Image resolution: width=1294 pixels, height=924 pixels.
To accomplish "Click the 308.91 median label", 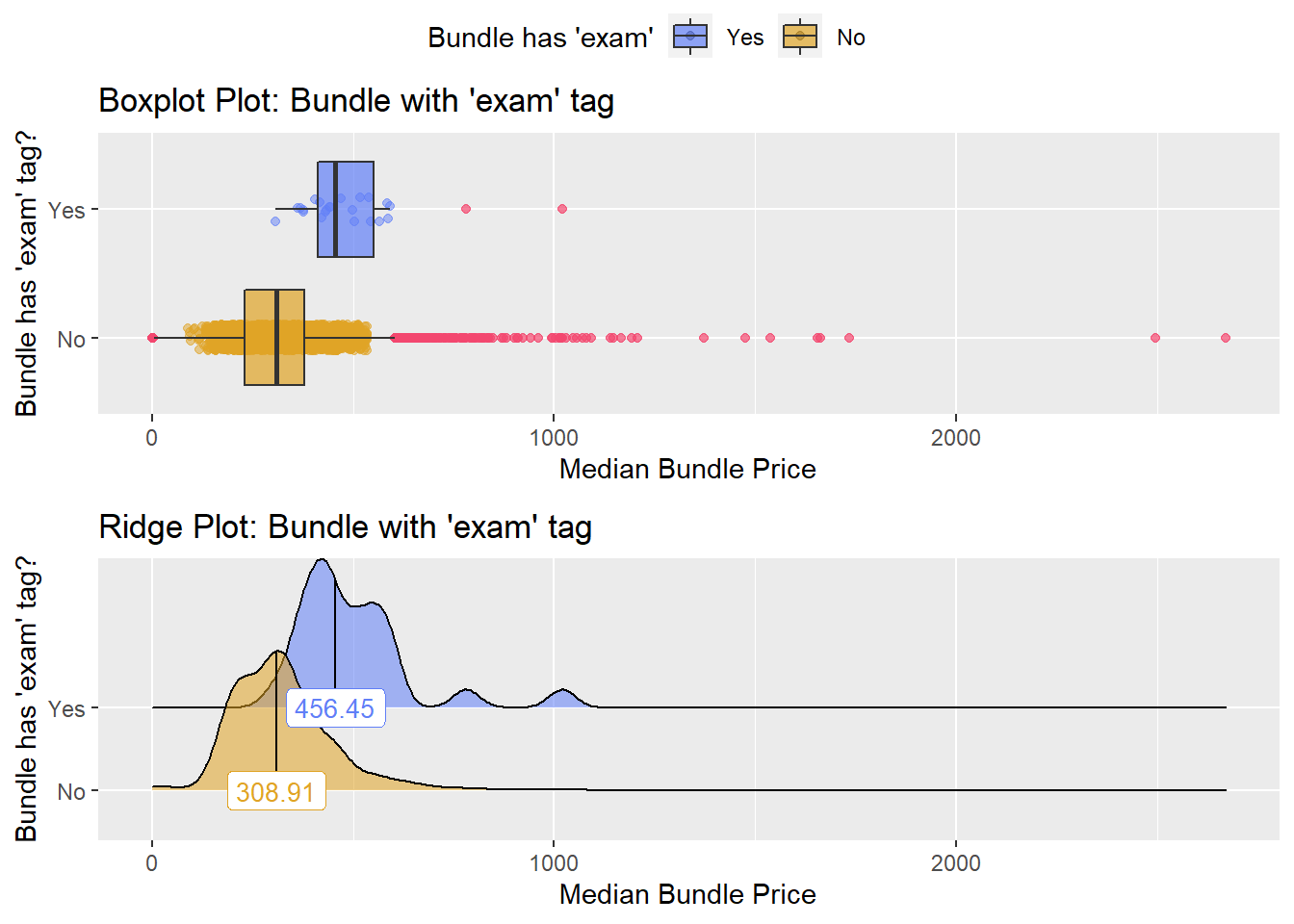I will click(x=276, y=792).
